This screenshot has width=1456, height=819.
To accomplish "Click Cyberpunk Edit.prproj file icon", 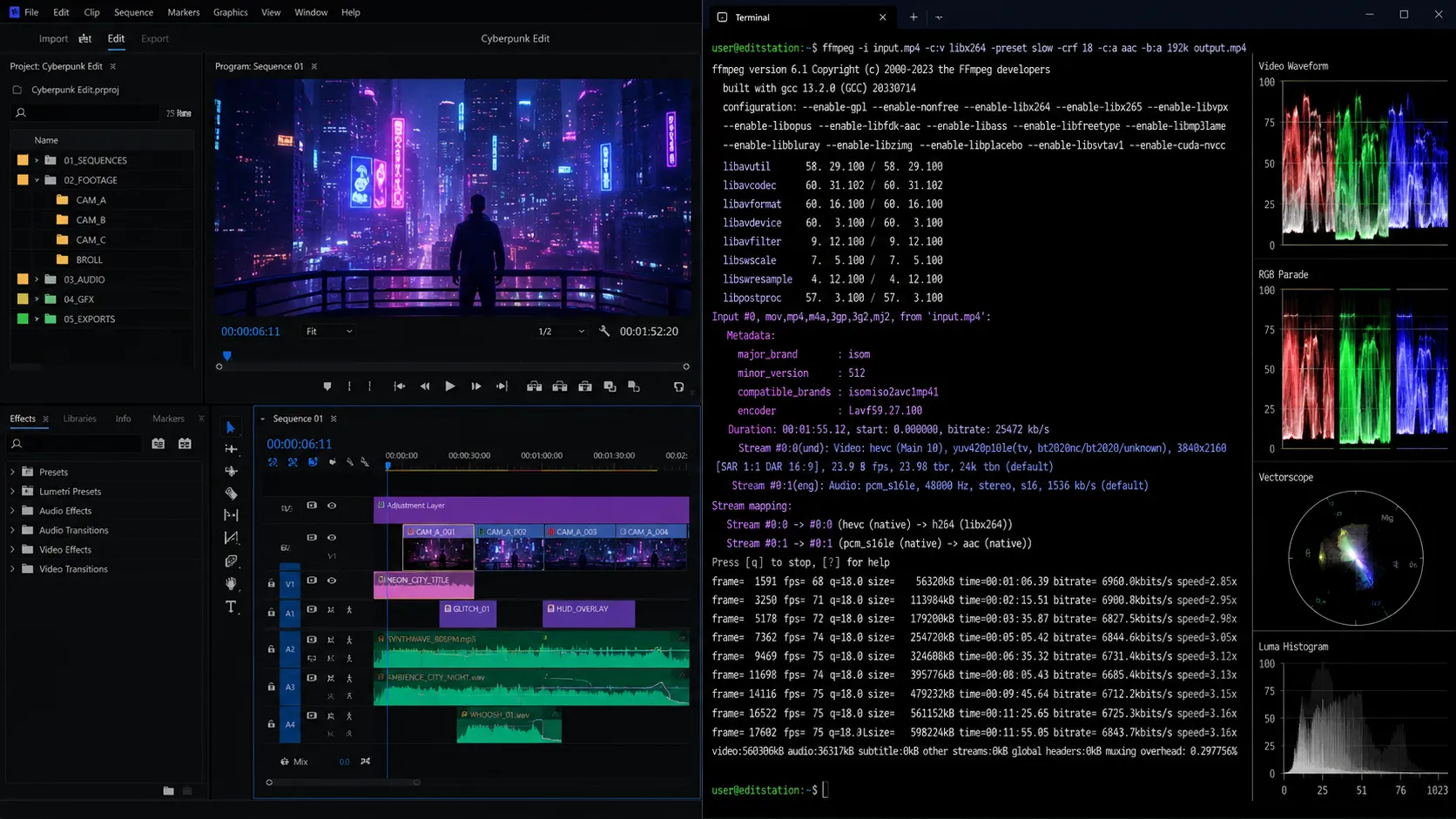I will tap(17, 90).
